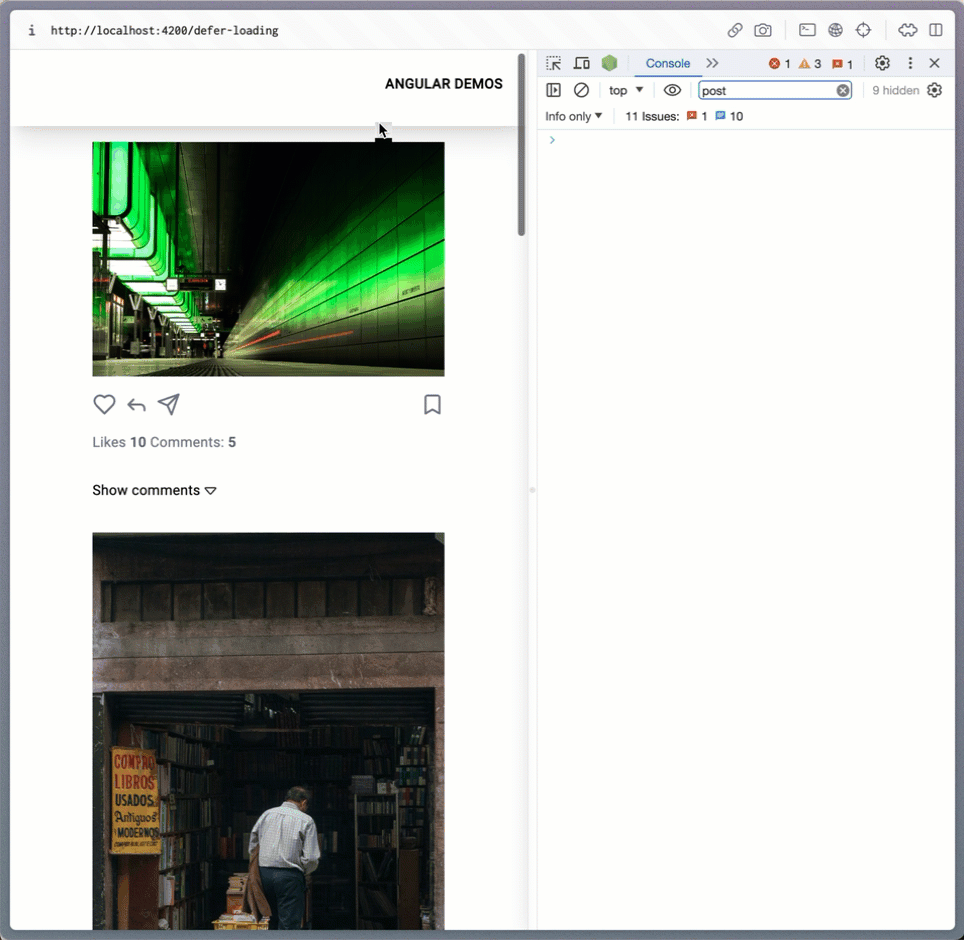The width and height of the screenshot is (964, 940).
Task: Toggle the inspect element picker
Action: [554, 63]
